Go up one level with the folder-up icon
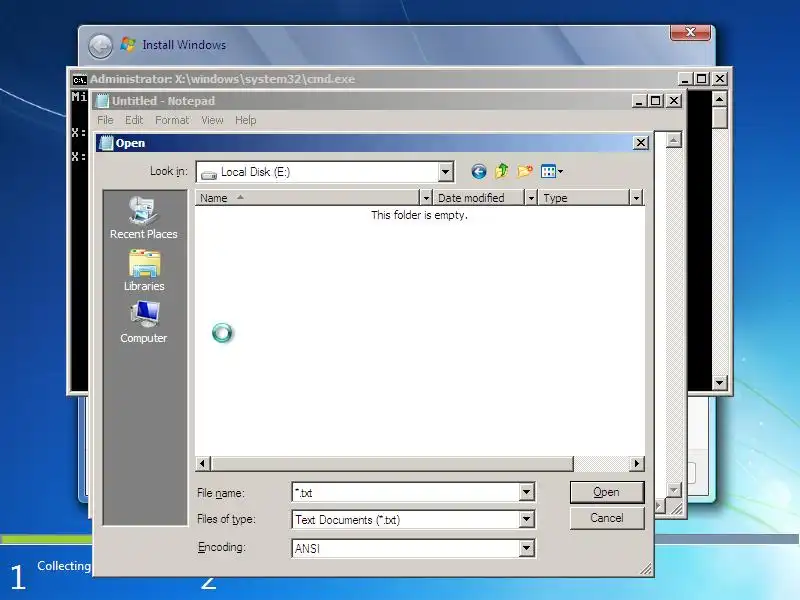Image resolution: width=800 pixels, height=600 pixels. (x=502, y=171)
